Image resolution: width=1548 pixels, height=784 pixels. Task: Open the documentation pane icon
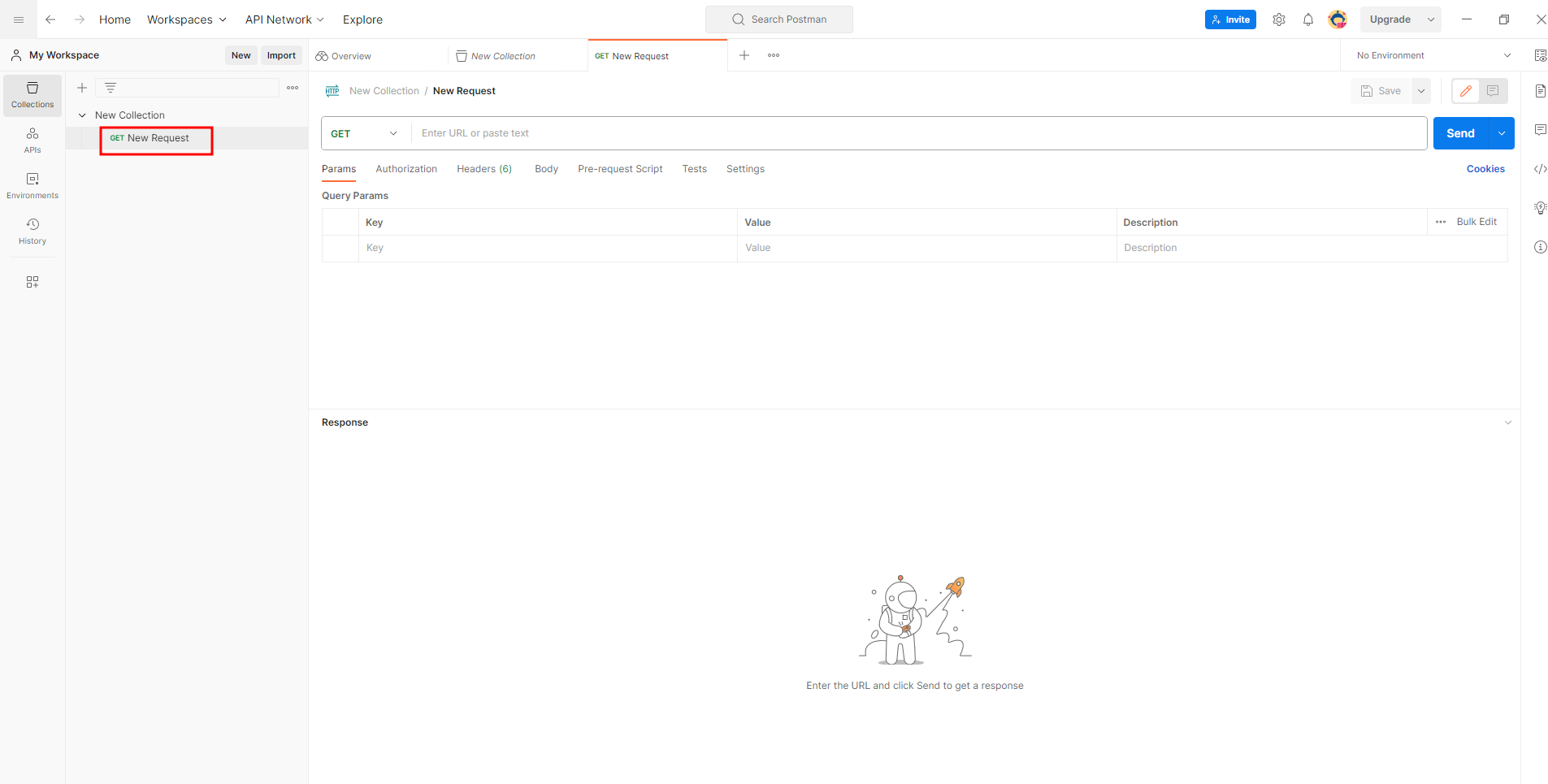click(x=1541, y=91)
